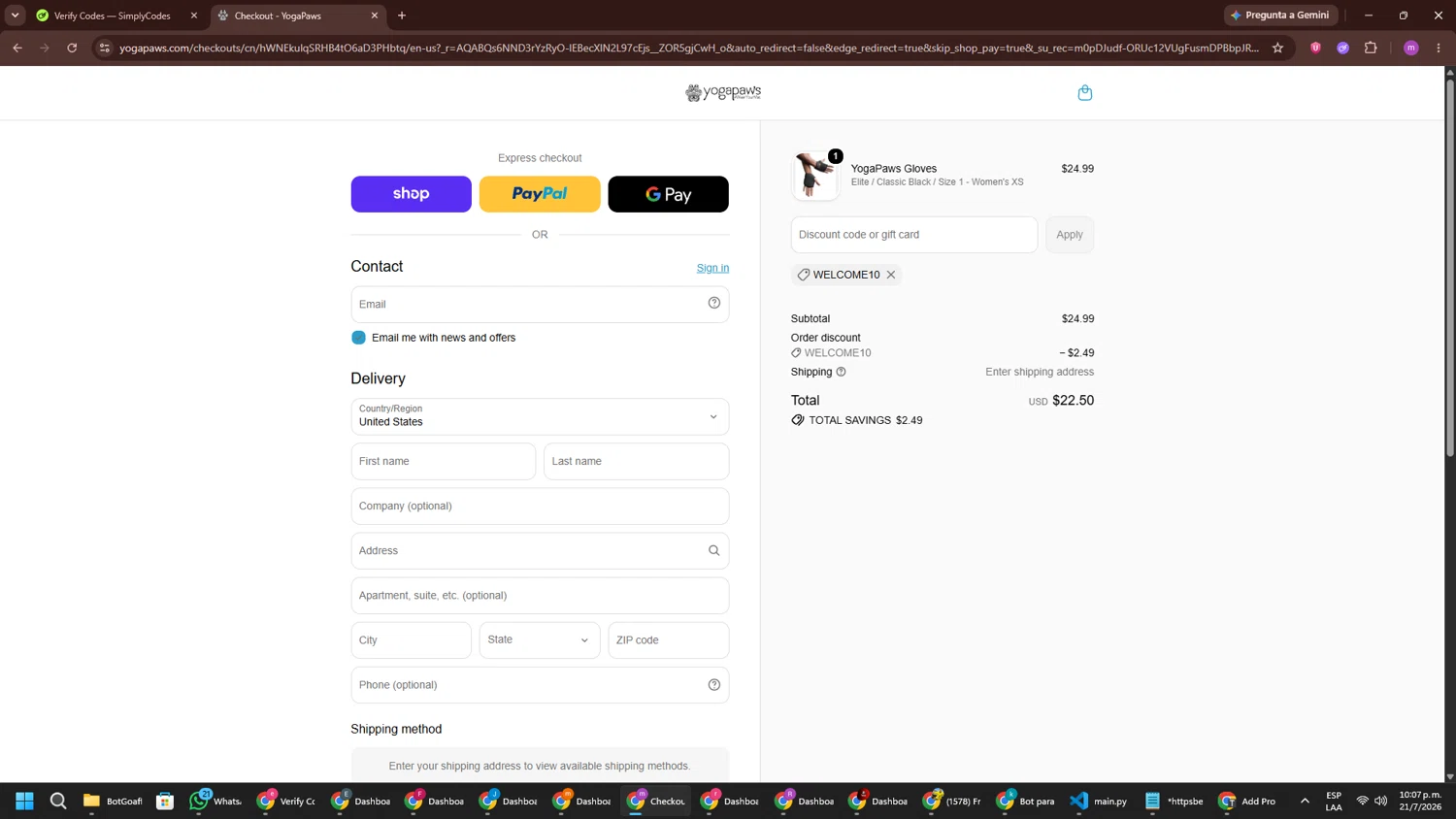Focus the City input field
The width and height of the screenshot is (1456, 819).
(412, 640)
